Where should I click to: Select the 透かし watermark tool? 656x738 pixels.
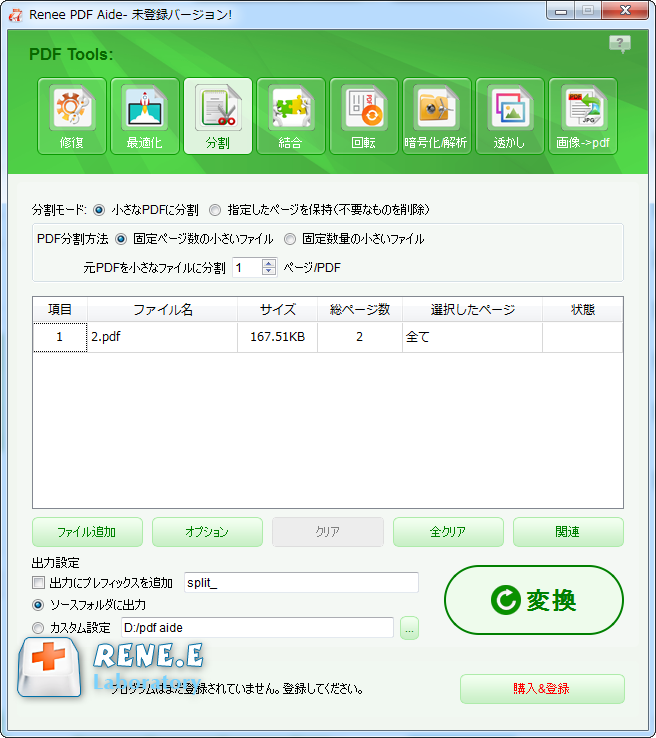click(x=510, y=116)
